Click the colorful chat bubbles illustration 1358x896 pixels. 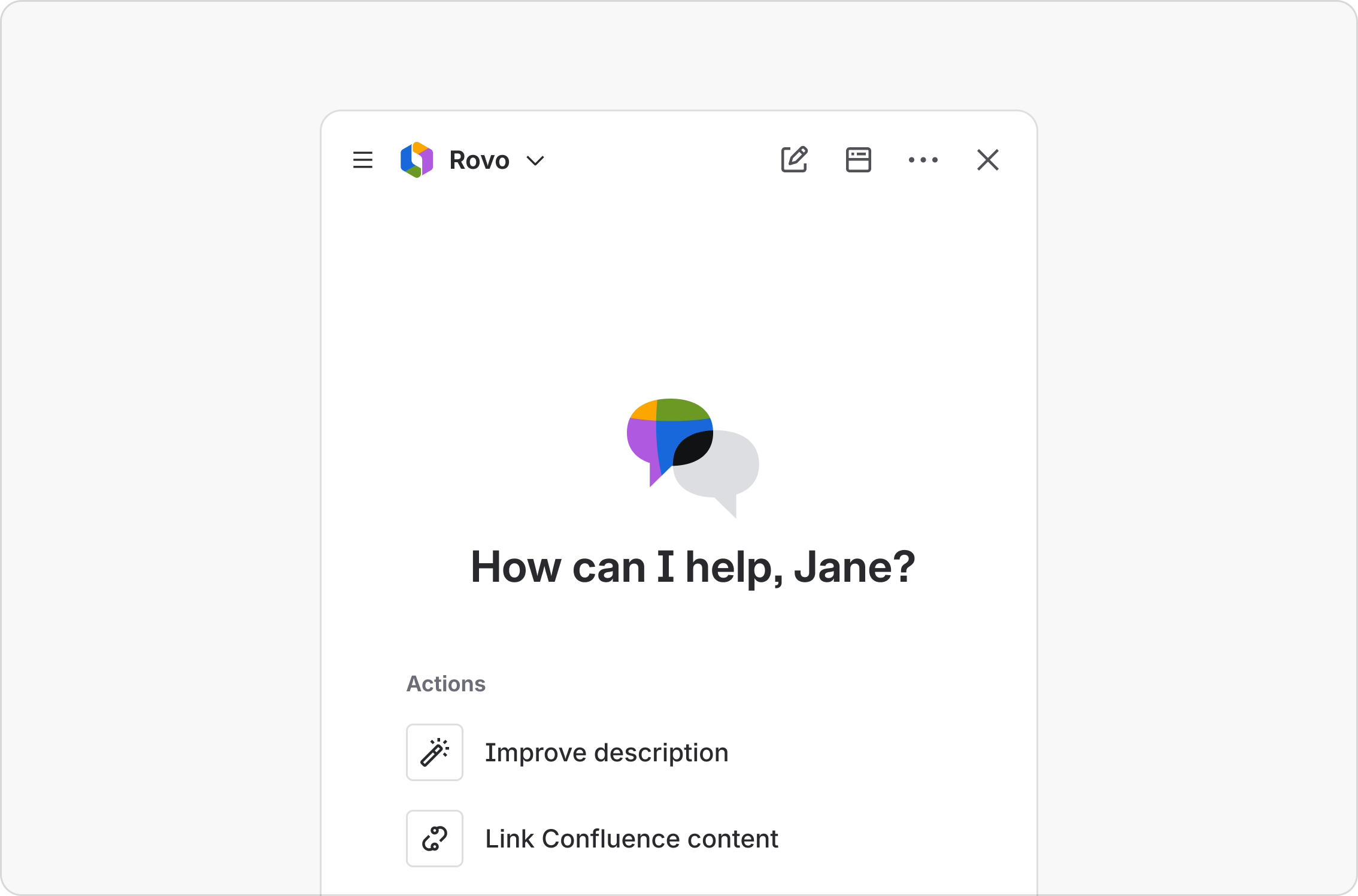[x=693, y=458]
